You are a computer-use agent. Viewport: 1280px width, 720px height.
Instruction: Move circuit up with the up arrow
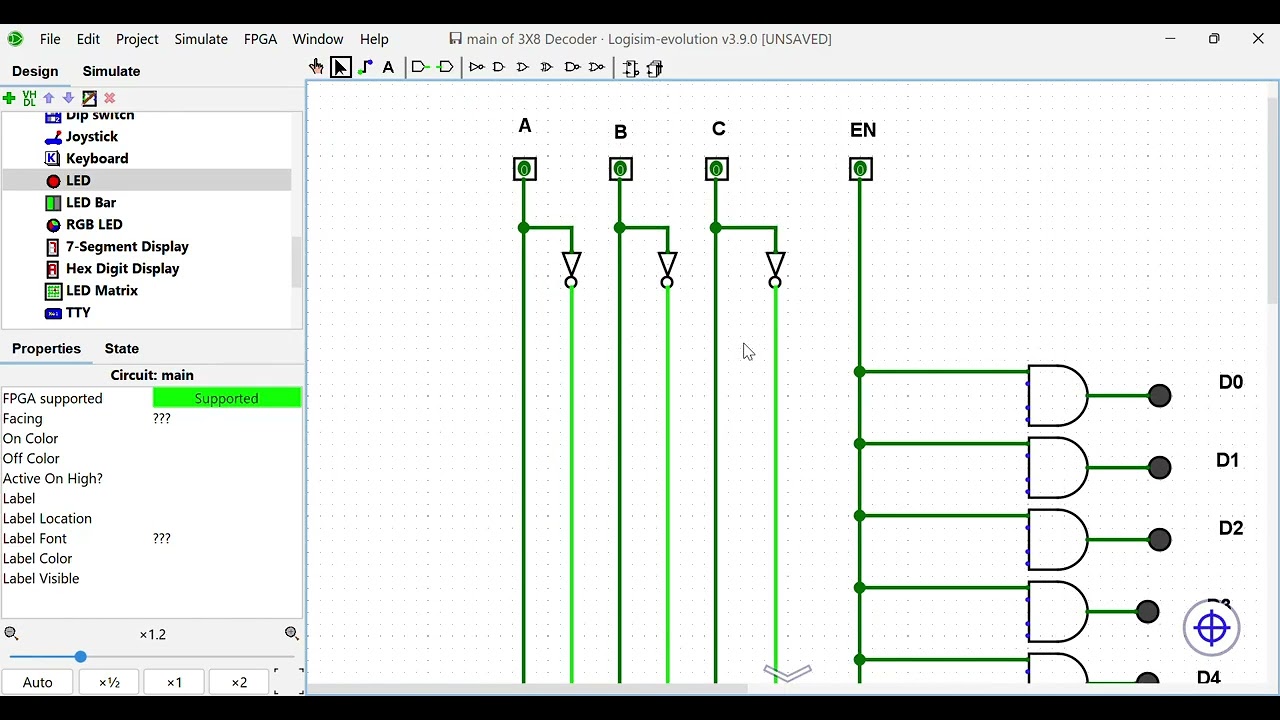[x=48, y=98]
